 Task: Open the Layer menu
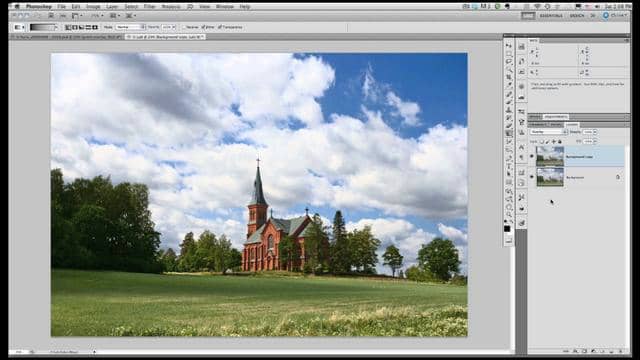pyautogui.click(x=112, y=7)
